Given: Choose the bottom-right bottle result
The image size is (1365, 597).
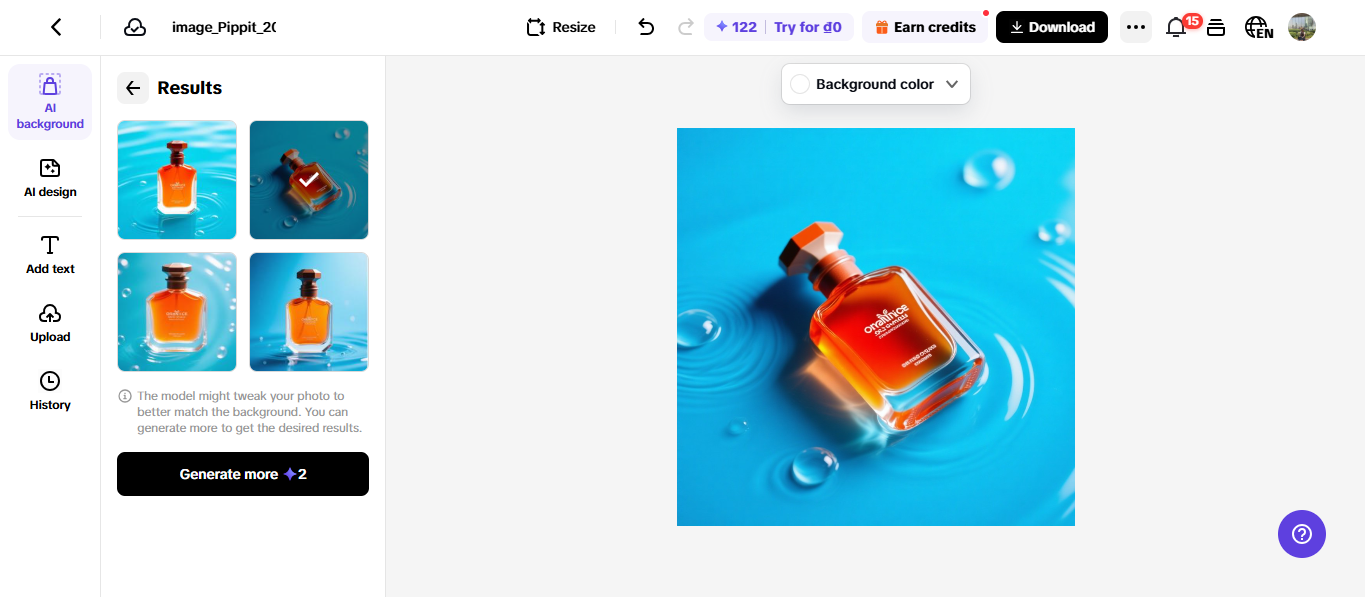Looking at the screenshot, I should pos(309,312).
